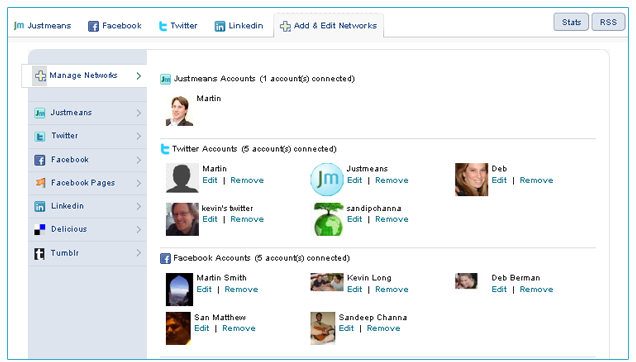The image size is (636, 362).
Task: Expand the Facebook sidebar chevron
Action: pyautogui.click(x=139, y=160)
